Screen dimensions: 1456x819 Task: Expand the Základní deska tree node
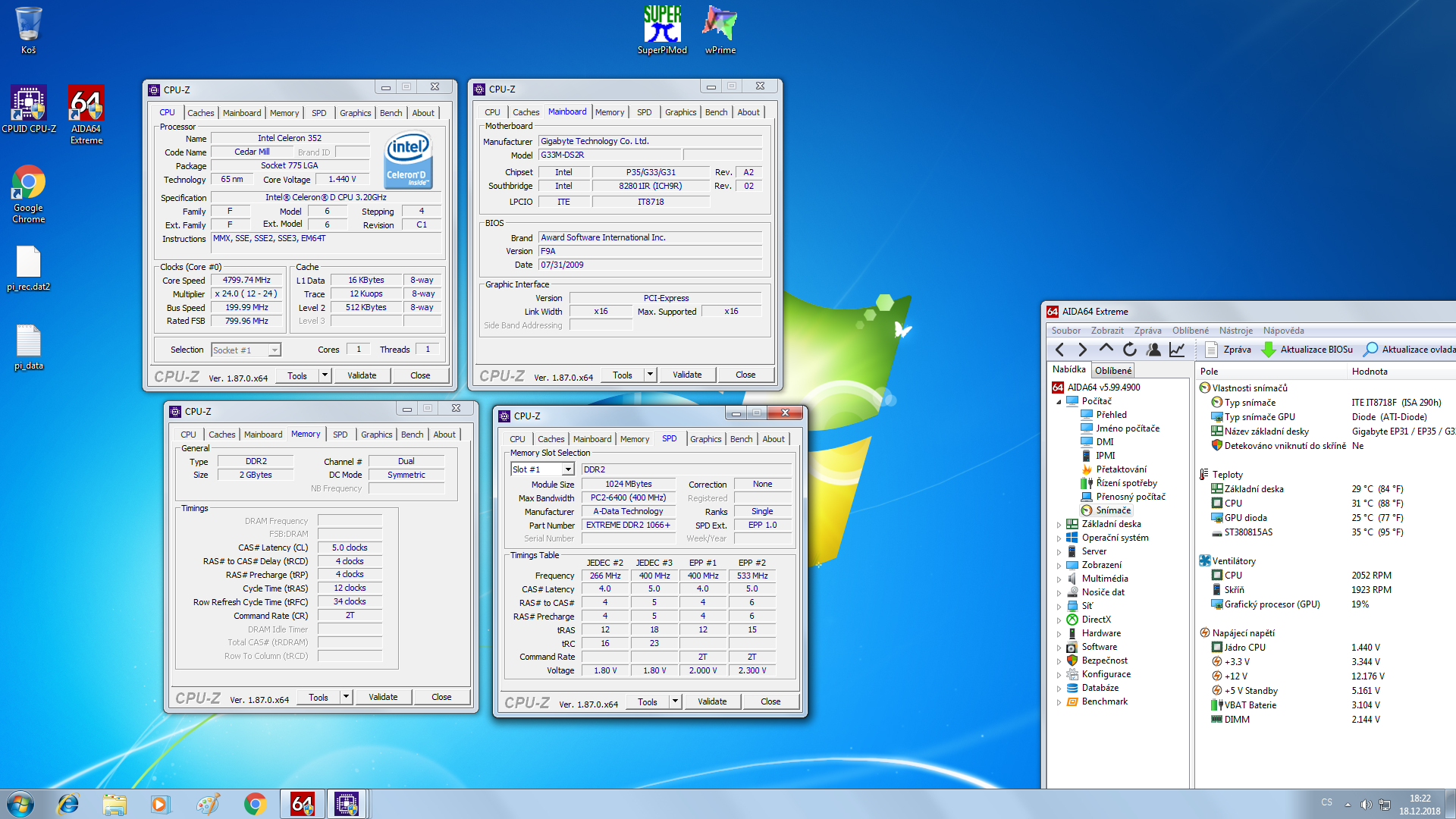[1059, 524]
